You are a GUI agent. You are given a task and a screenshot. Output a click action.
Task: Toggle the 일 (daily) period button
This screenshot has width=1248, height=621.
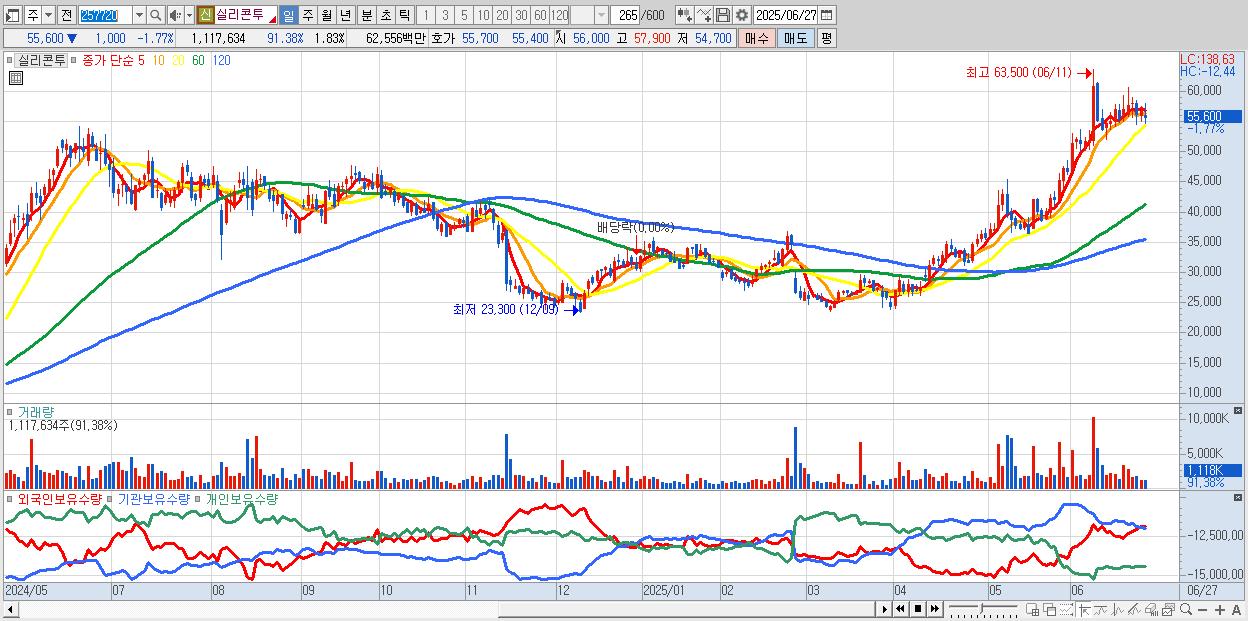point(288,15)
